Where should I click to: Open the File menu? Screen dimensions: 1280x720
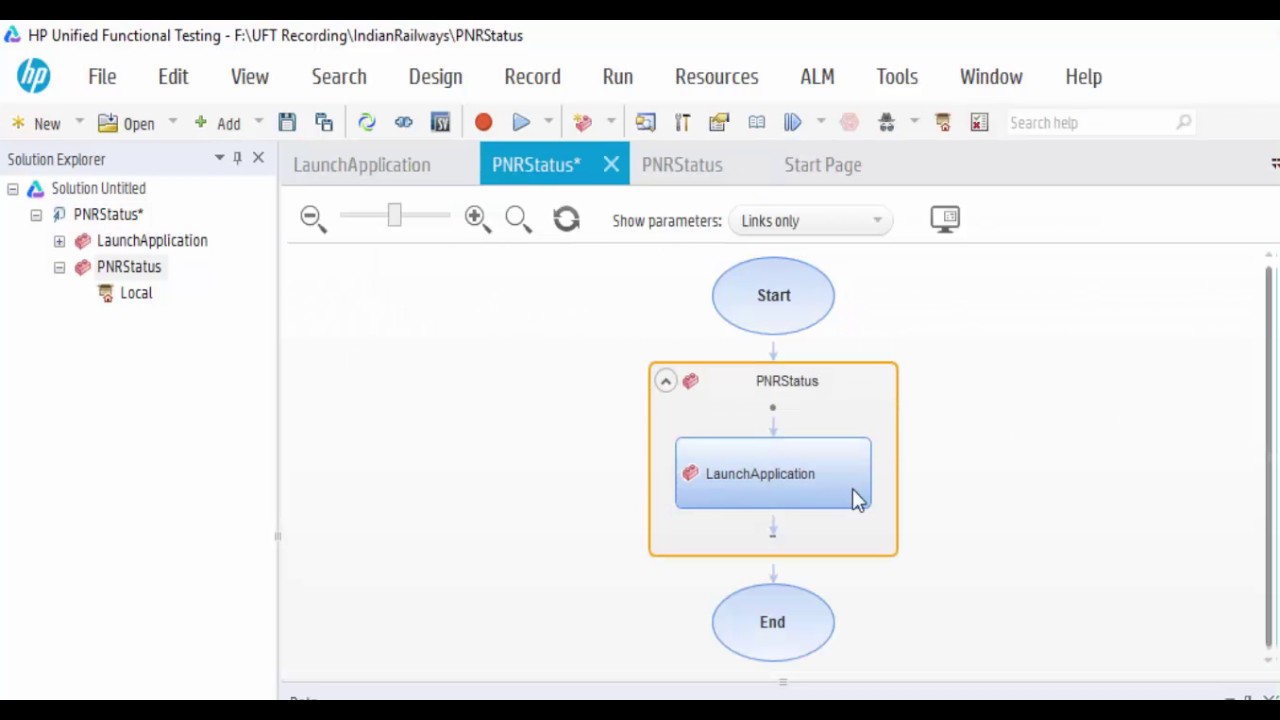click(102, 77)
